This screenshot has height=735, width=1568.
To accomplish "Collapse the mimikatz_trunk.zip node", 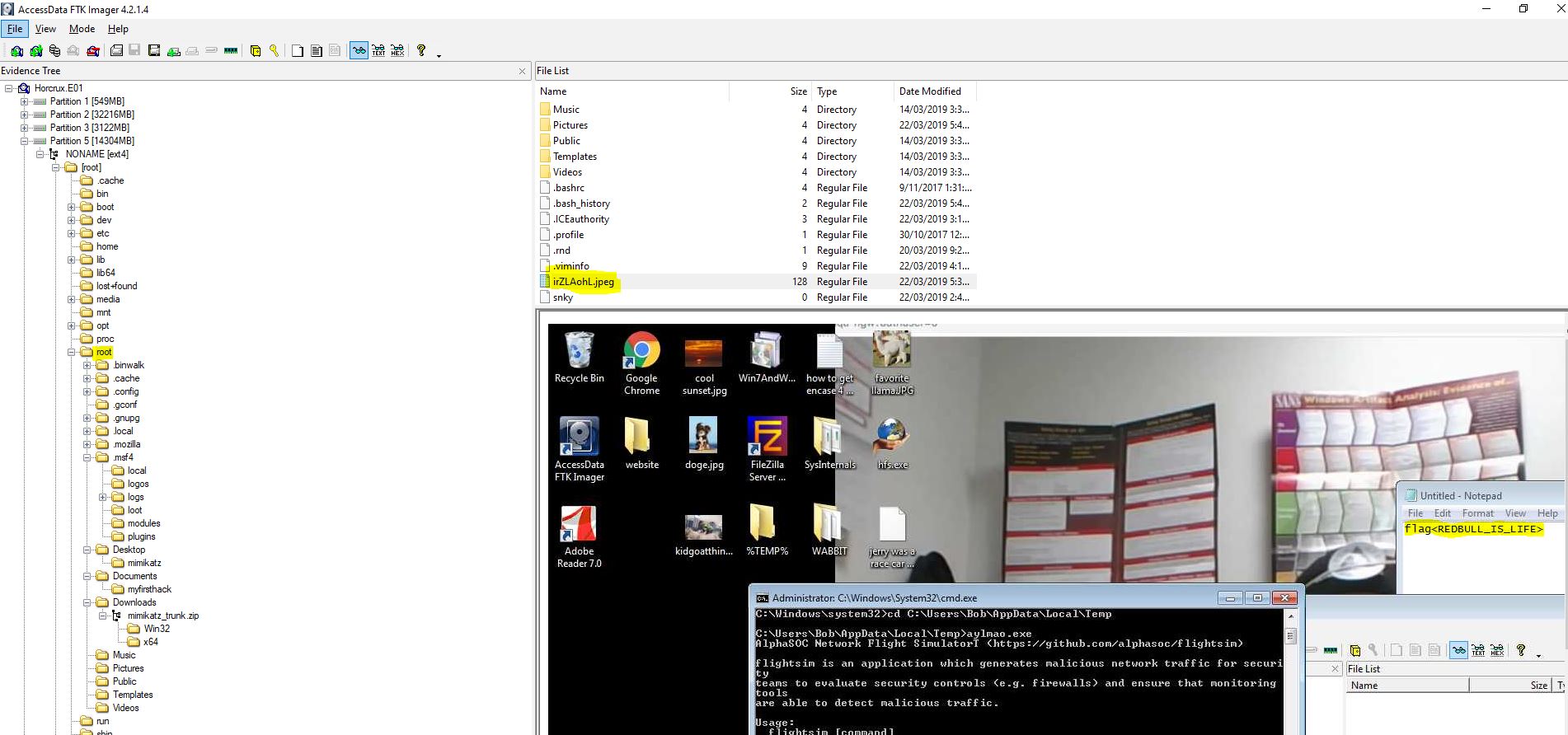I will 103,616.
